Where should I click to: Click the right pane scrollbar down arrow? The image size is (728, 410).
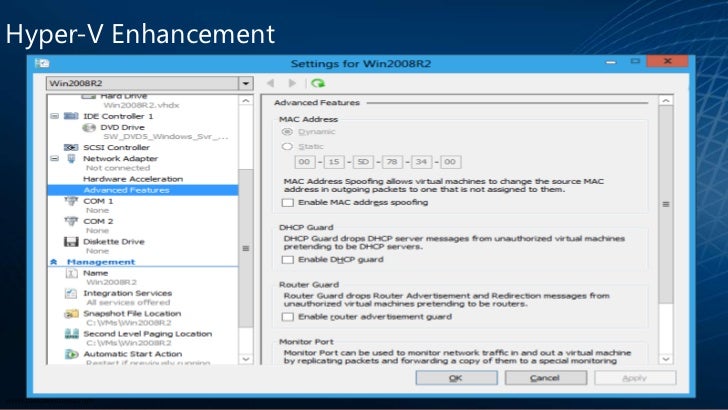(x=666, y=359)
